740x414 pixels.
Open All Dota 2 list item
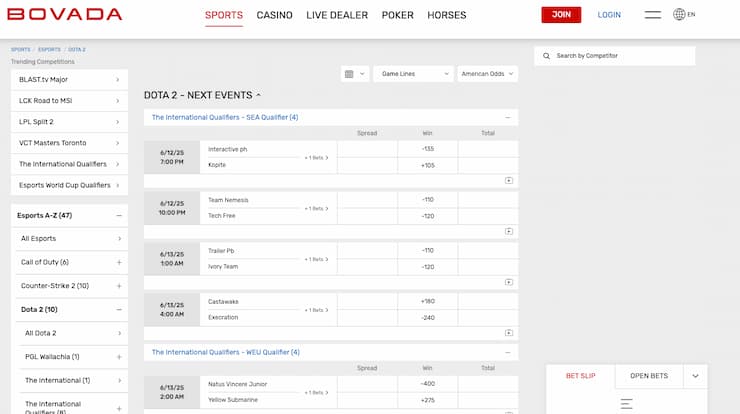(73, 333)
